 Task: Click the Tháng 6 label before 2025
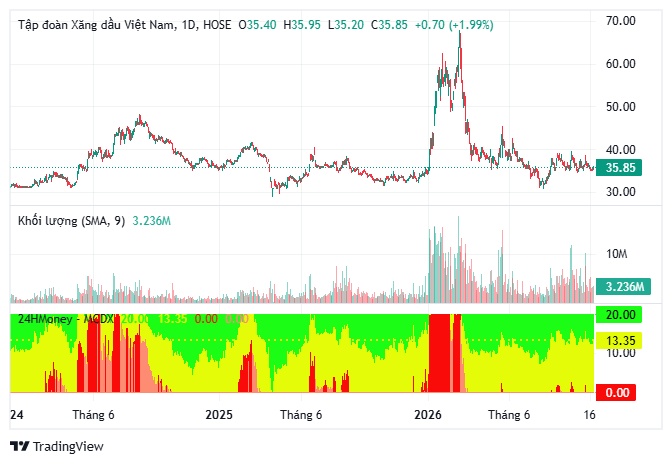pyautogui.click(x=93, y=415)
